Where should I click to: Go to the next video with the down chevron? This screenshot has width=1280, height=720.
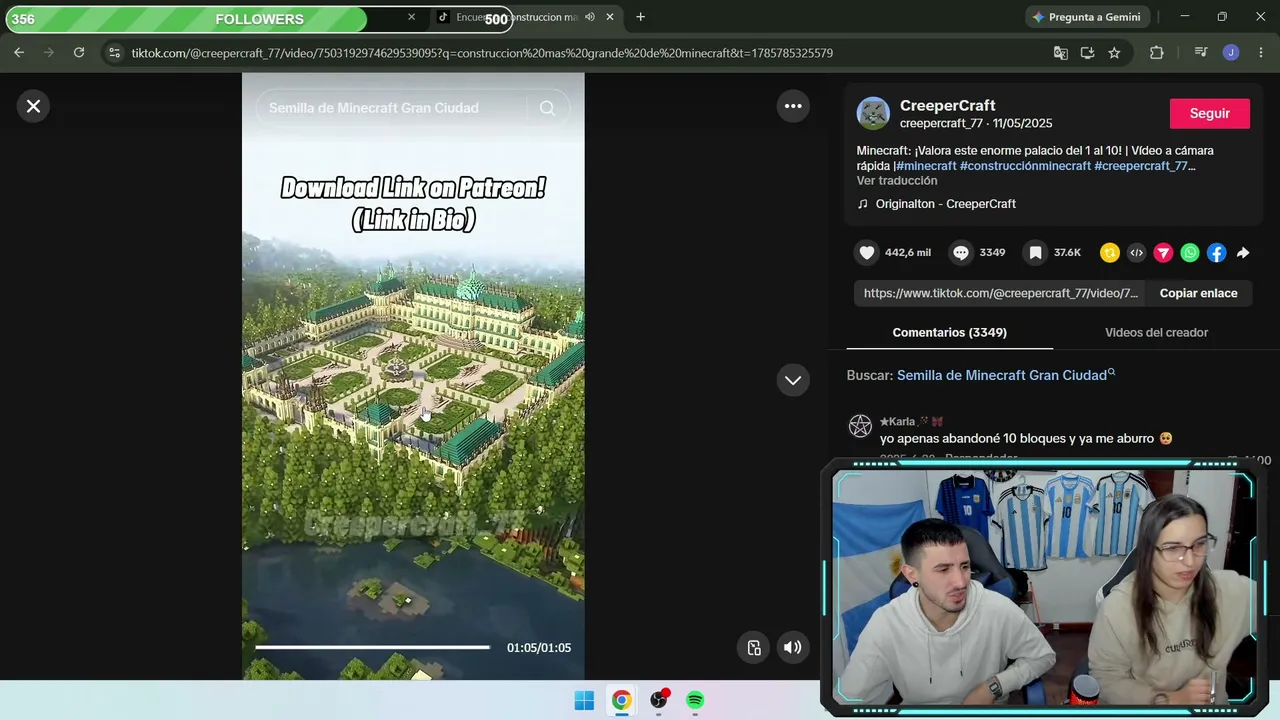[793, 380]
